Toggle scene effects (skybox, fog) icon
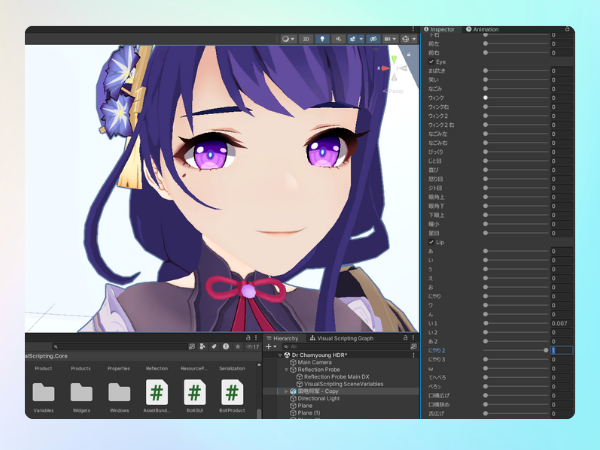The width and height of the screenshot is (600, 450). tap(352, 39)
